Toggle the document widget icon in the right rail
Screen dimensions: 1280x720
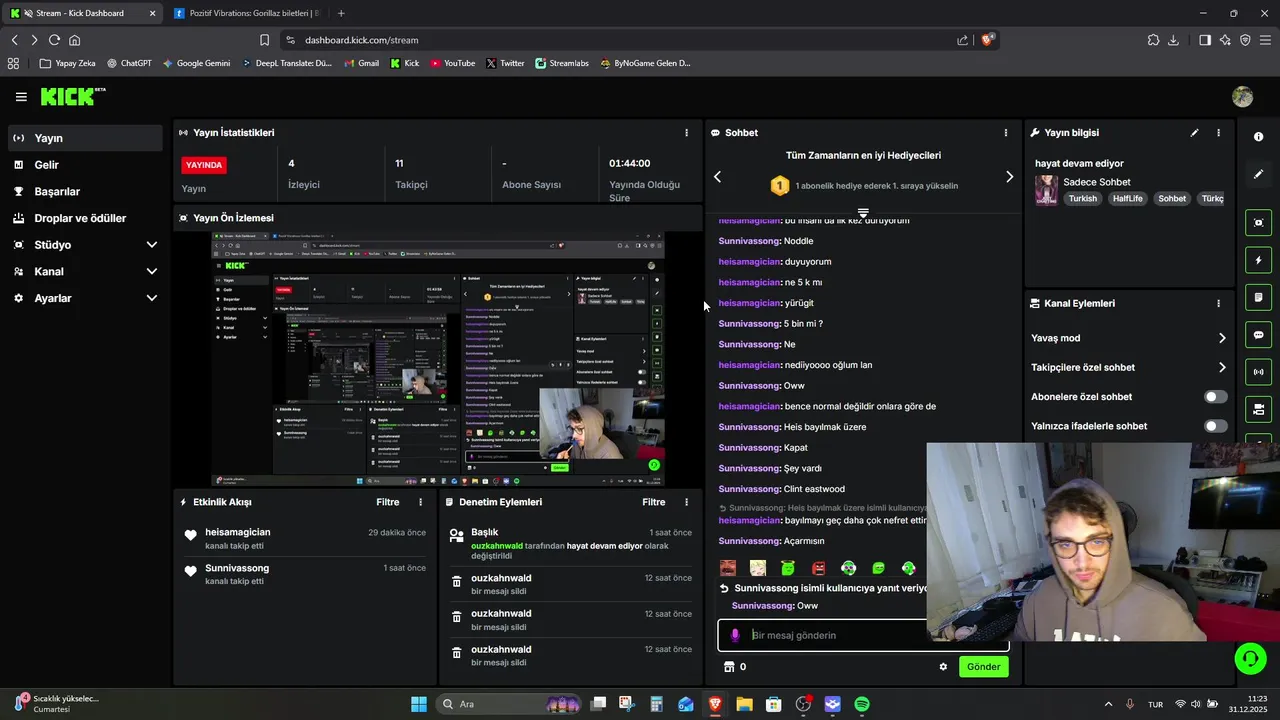(x=1258, y=298)
